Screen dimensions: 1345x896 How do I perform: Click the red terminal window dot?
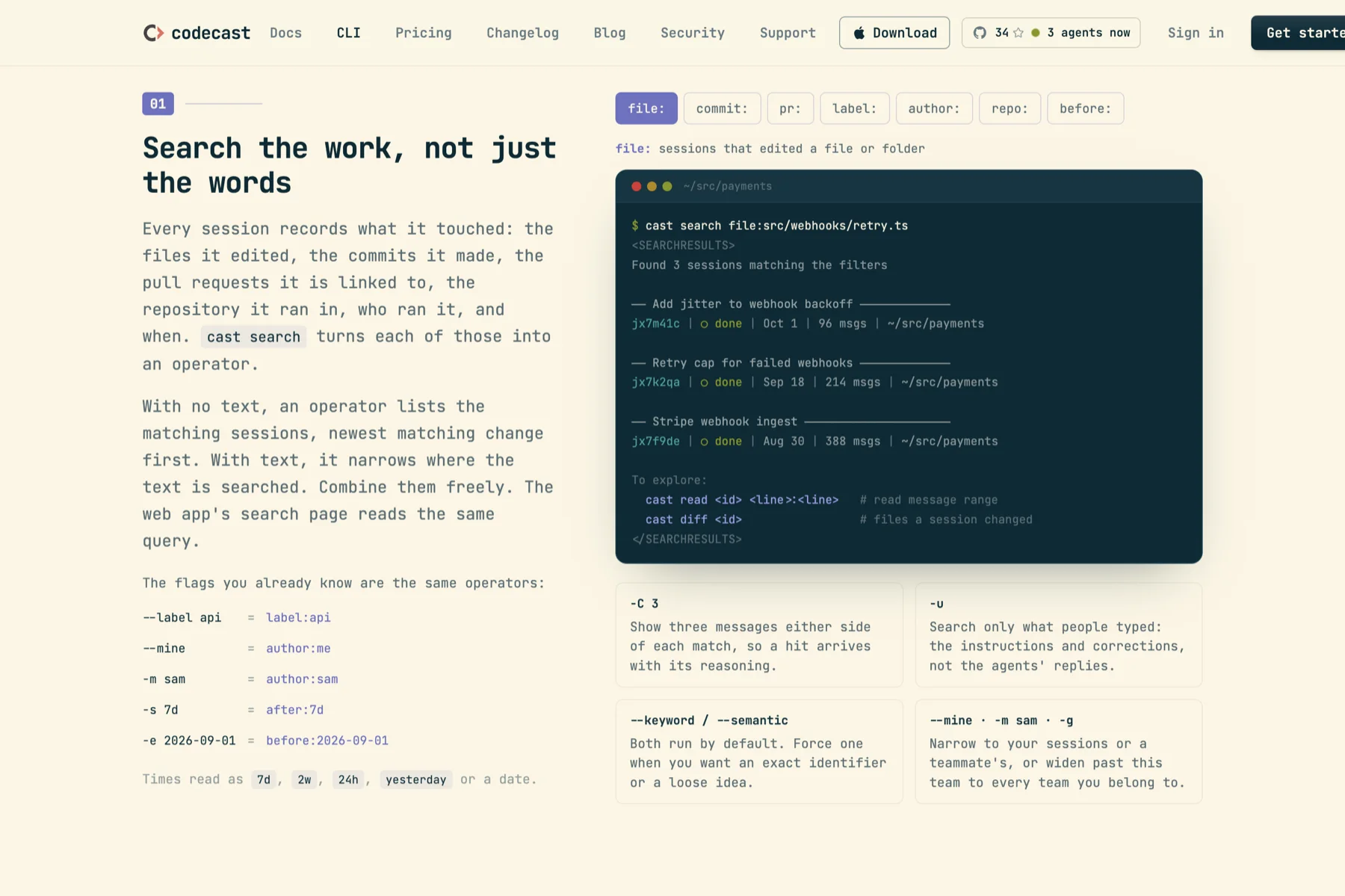click(x=636, y=186)
